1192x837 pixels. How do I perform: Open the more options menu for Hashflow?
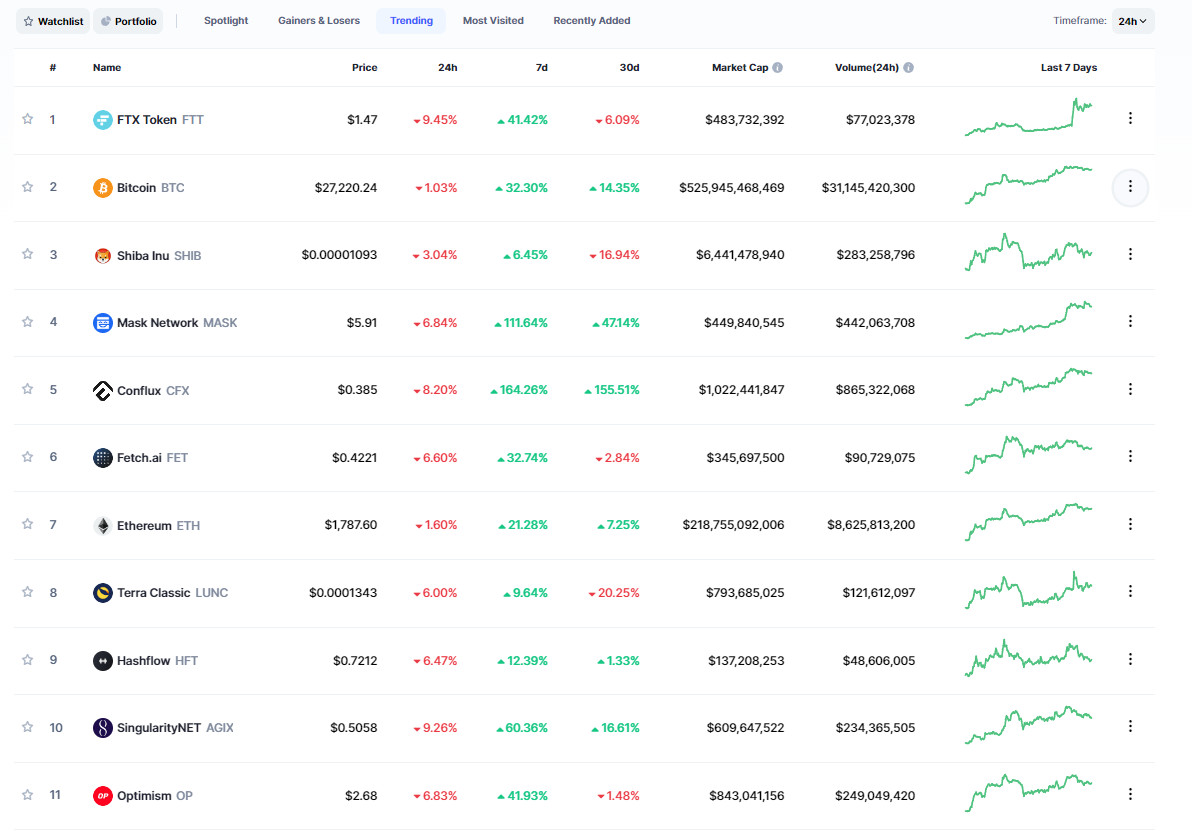click(x=1130, y=659)
